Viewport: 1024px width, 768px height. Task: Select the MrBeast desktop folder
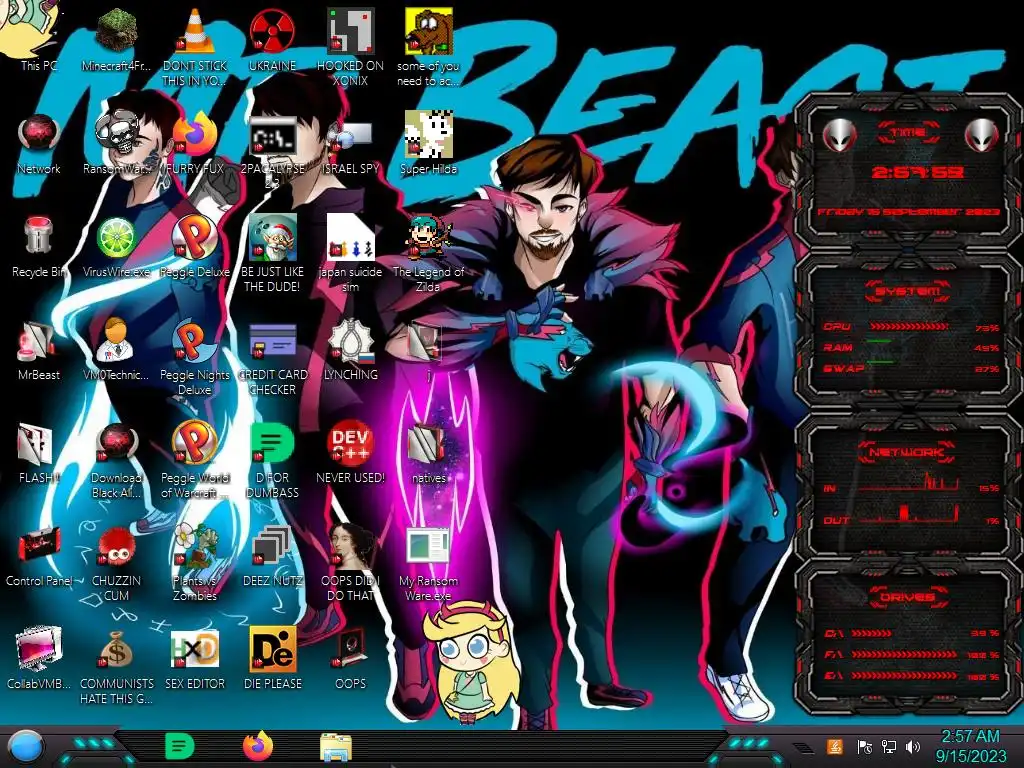[39, 341]
